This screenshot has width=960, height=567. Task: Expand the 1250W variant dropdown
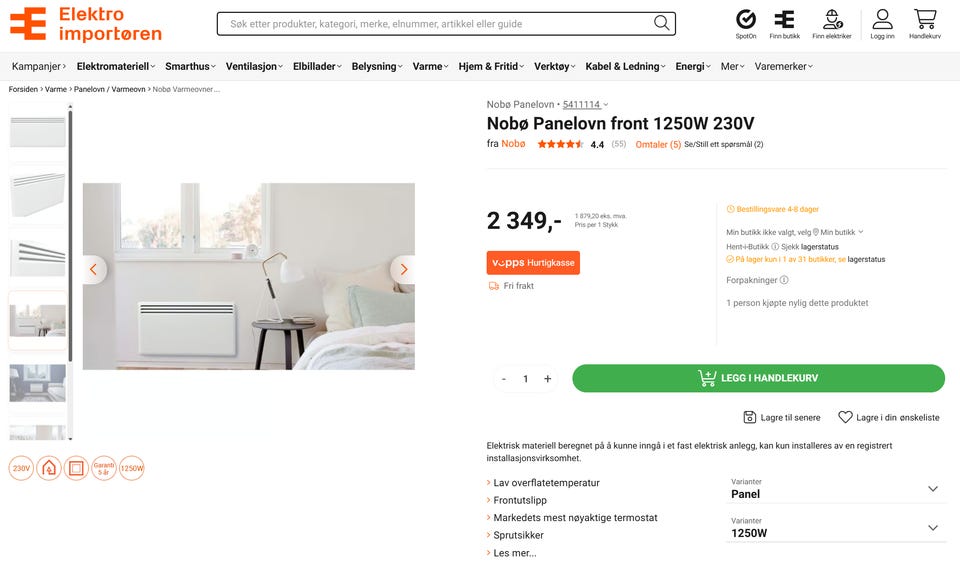coord(933,528)
